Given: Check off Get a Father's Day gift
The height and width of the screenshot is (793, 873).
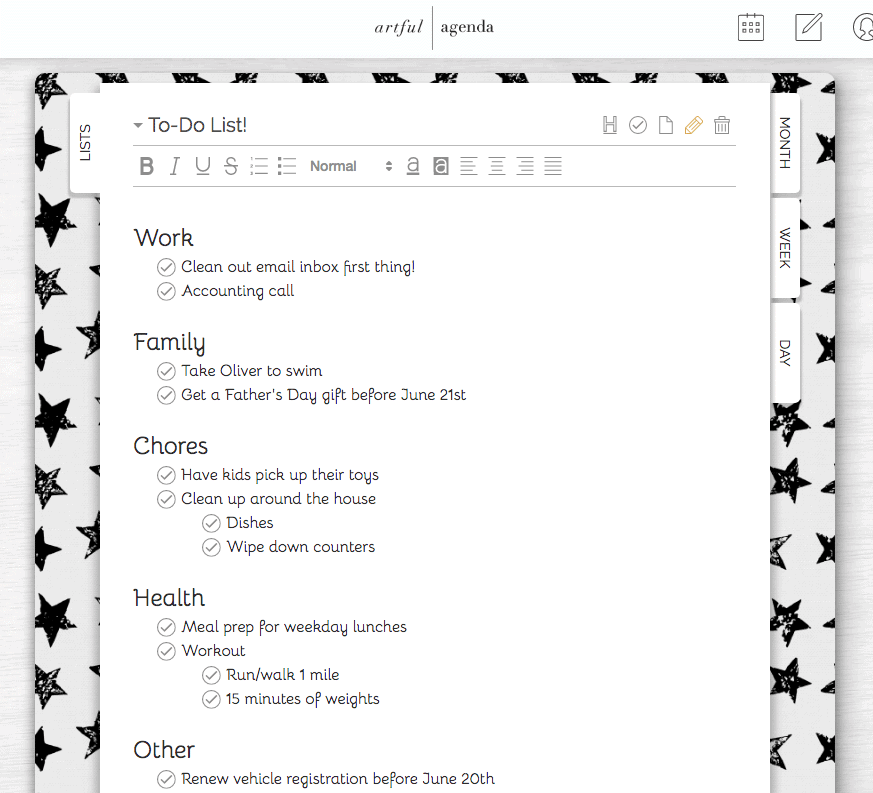Looking at the screenshot, I should [166, 395].
